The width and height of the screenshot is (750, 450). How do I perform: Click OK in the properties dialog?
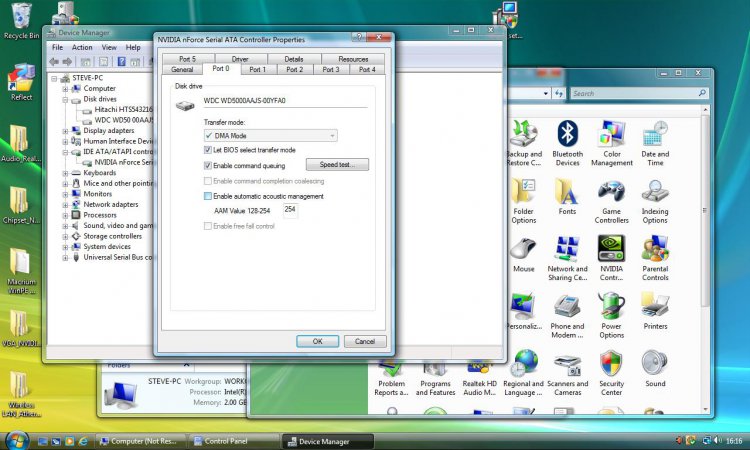pos(318,341)
